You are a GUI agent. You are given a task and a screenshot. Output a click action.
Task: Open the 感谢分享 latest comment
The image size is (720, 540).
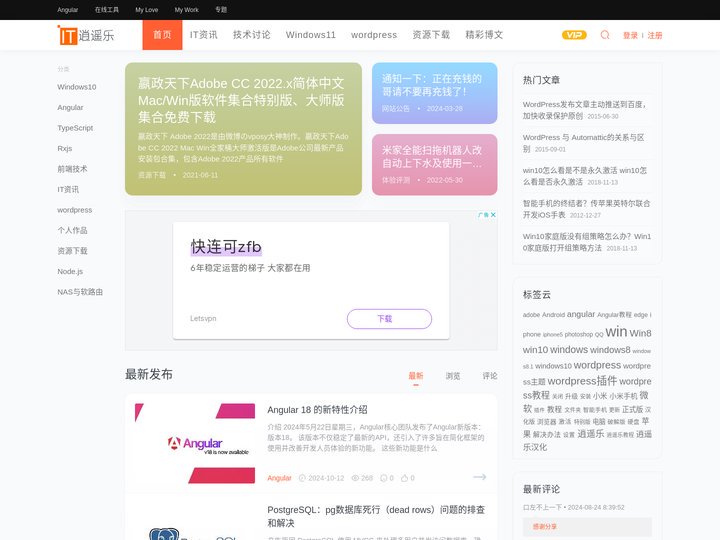[x=587, y=527]
